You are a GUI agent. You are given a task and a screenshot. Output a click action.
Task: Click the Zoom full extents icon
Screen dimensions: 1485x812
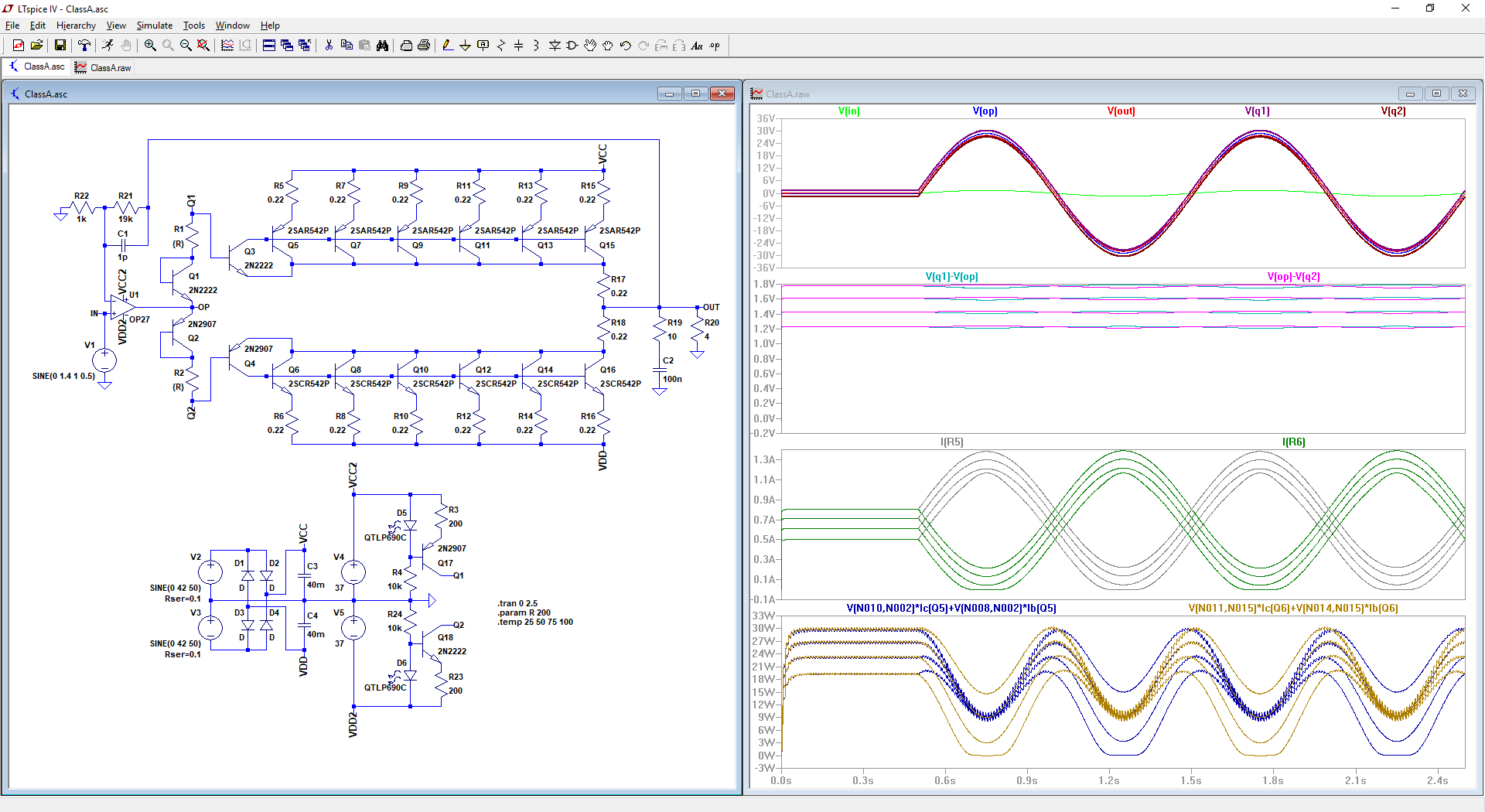pyautogui.click(x=203, y=46)
